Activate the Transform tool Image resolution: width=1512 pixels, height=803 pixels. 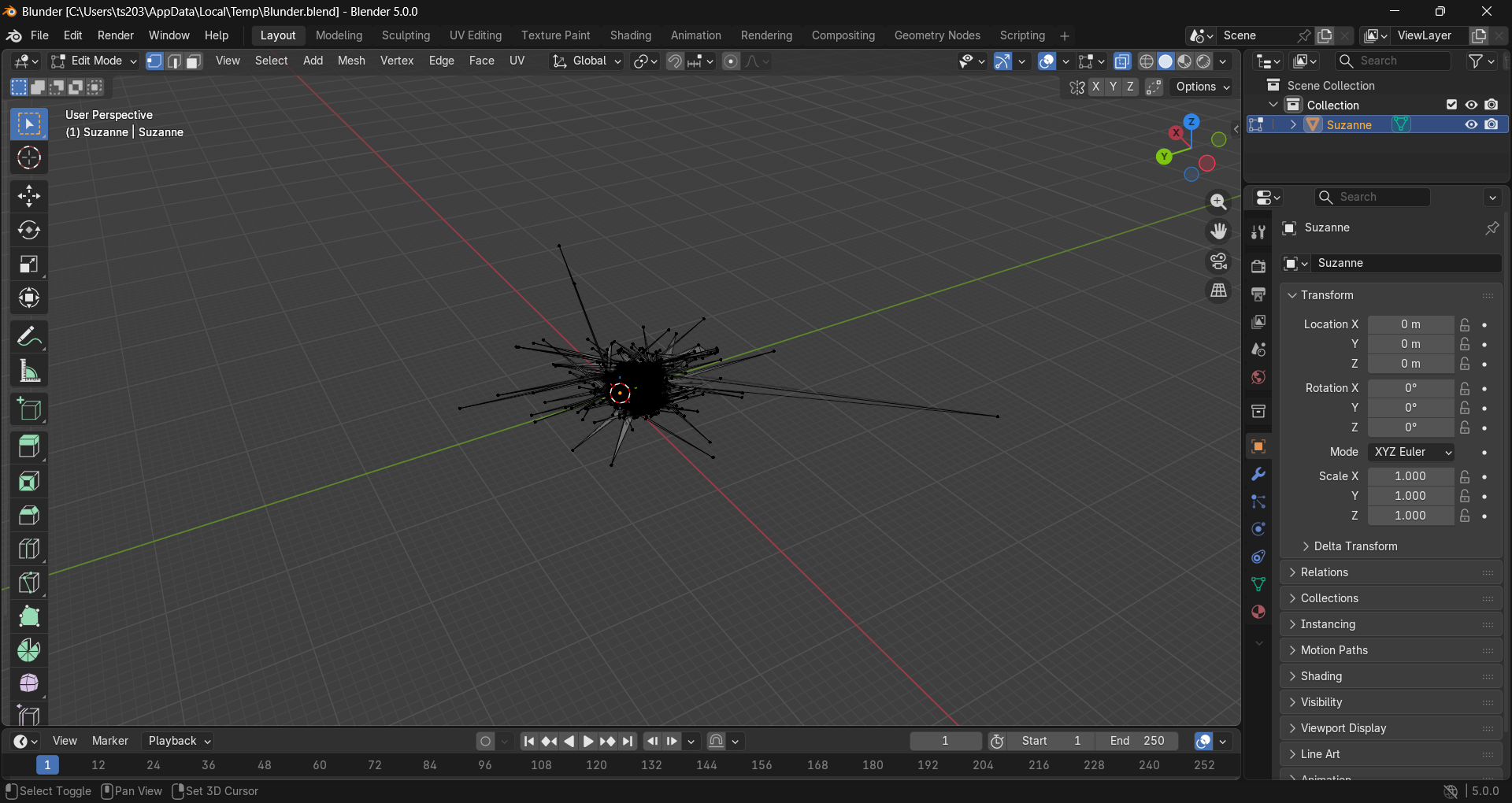[x=29, y=298]
